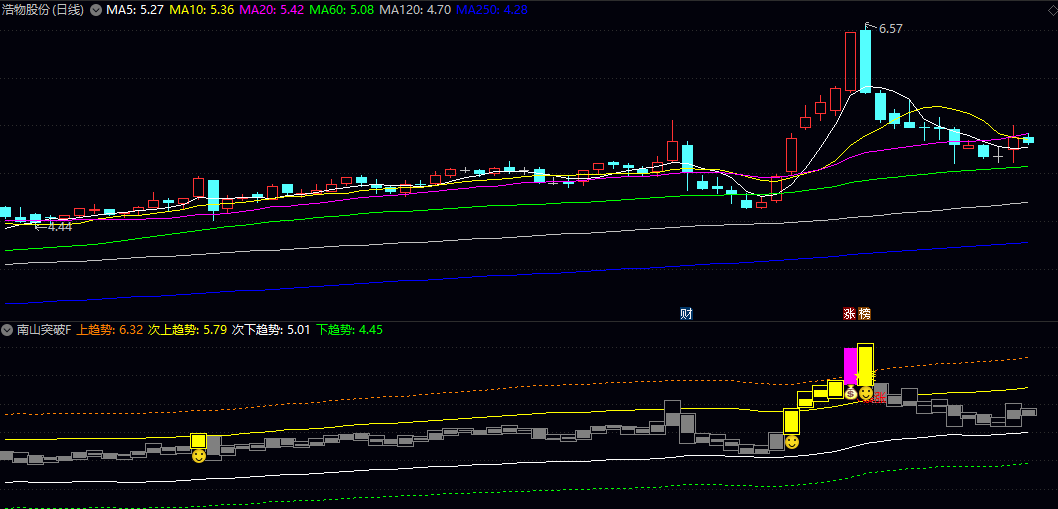Select the MA60 indicator label
Viewport: 1058px width, 509px height.
[x=342, y=9]
